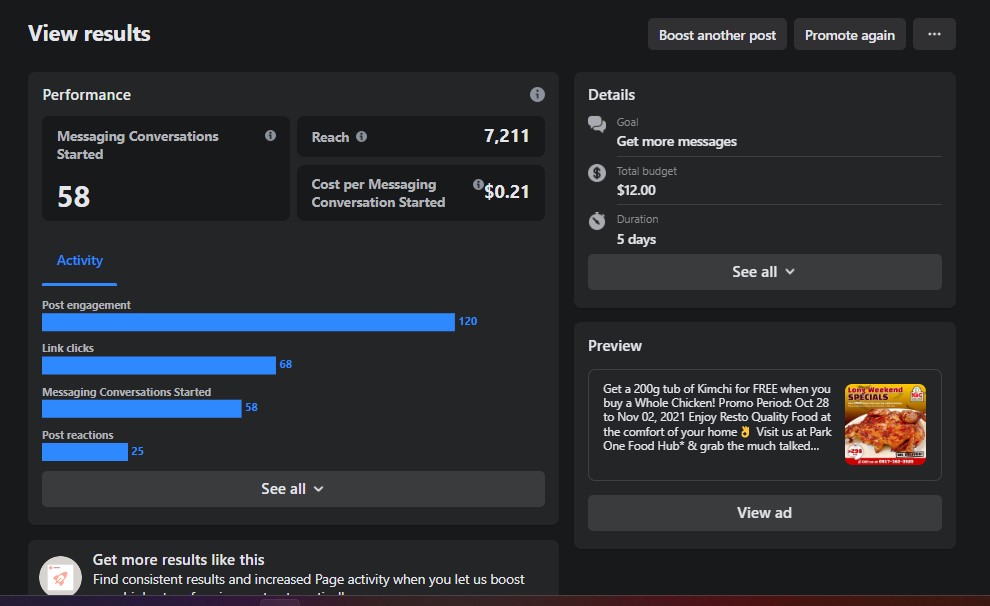Click Boost another post button
Screen dimensions: 990x606
717,34
